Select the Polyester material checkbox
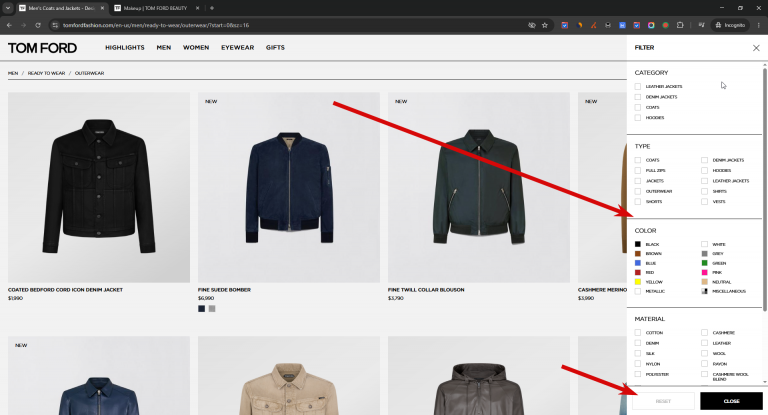768x415 pixels. point(638,374)
